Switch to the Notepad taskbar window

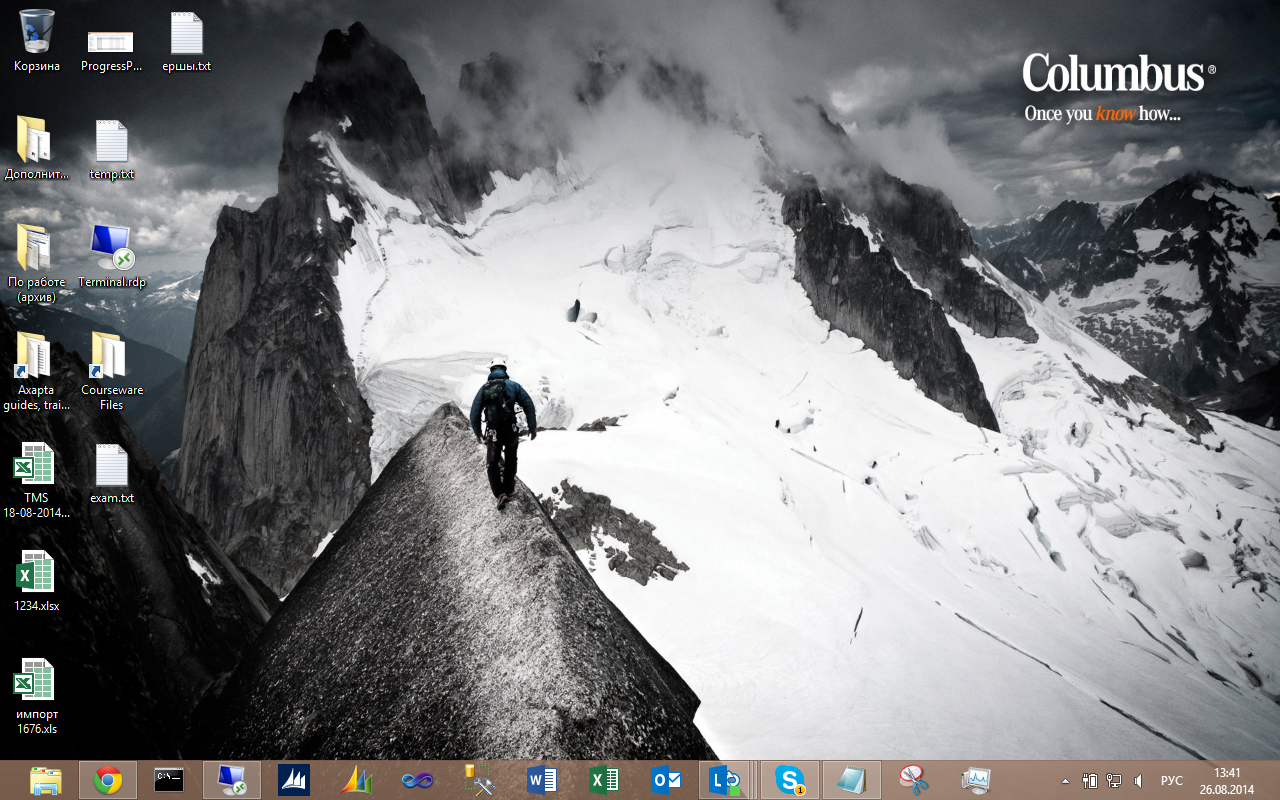[x=852, y=780]
